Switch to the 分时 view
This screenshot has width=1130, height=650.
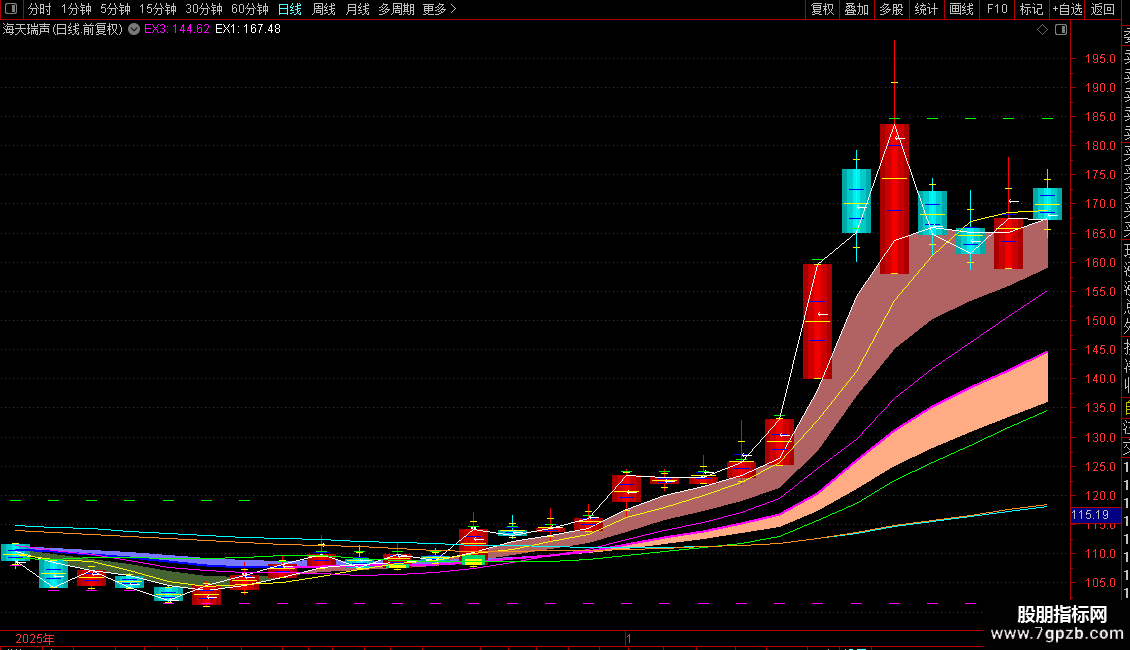pos(40,9)
